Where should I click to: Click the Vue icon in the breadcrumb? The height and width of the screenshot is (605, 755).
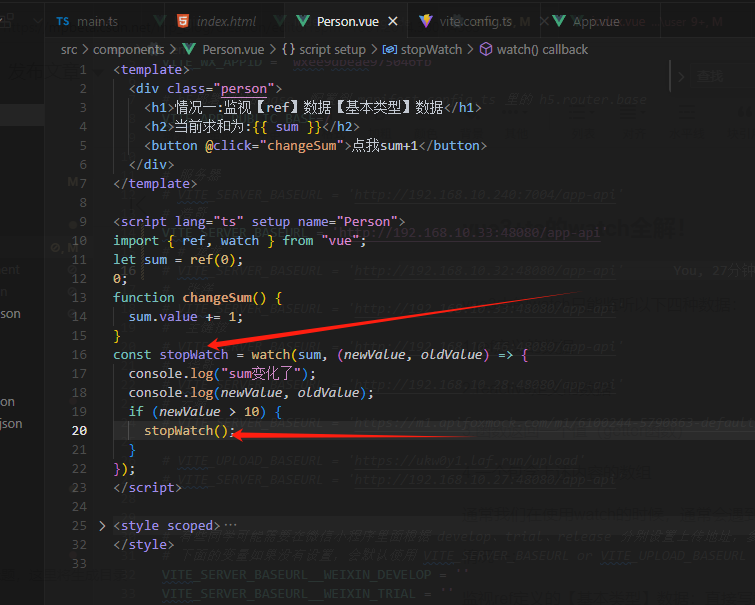coord(189,49)
